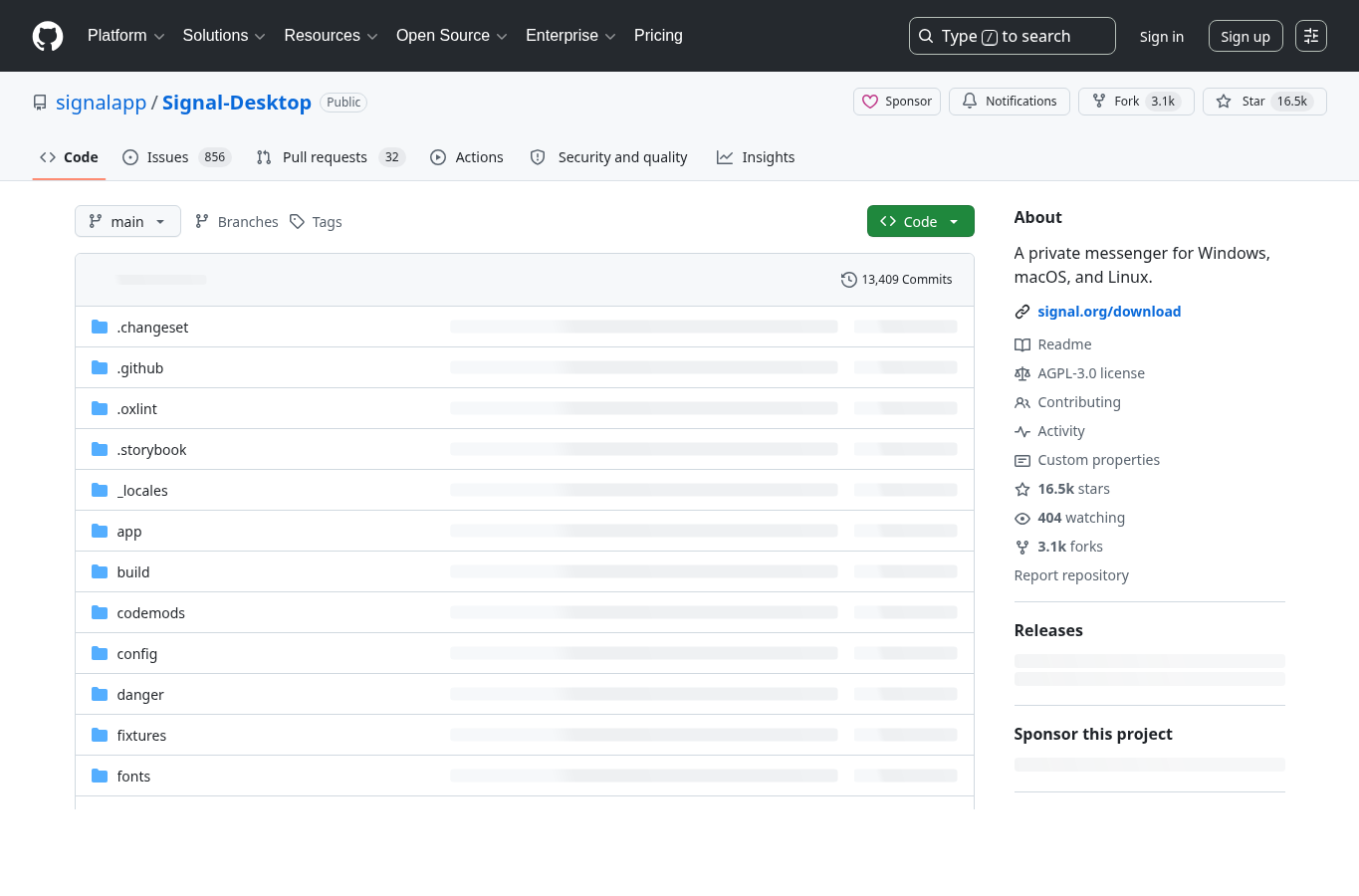
Task: Click the star icon beside 16.5k stars
Action: pos(1022,489)
